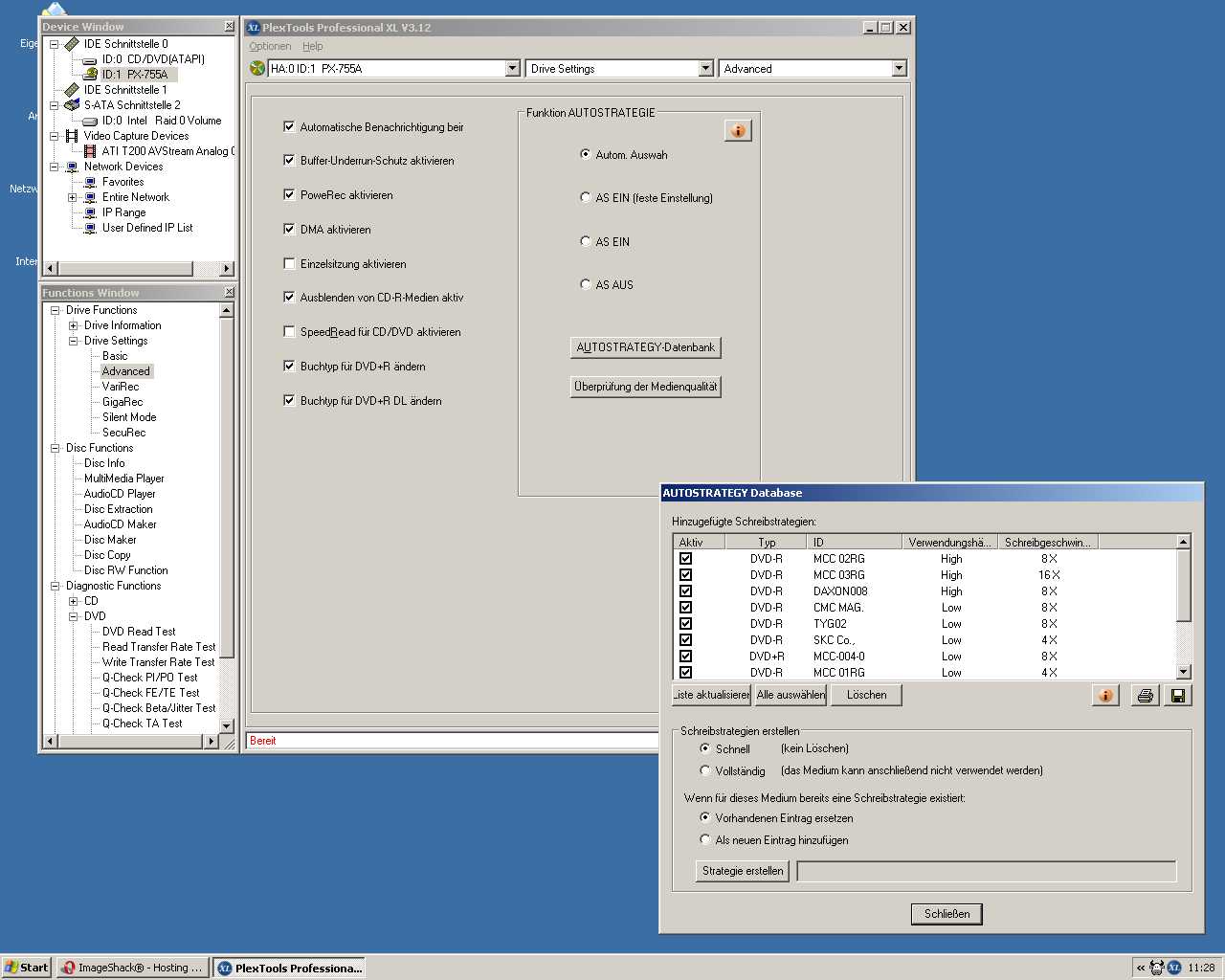Switch to ImageShack Hosting taskbar window

click(132, 968)
